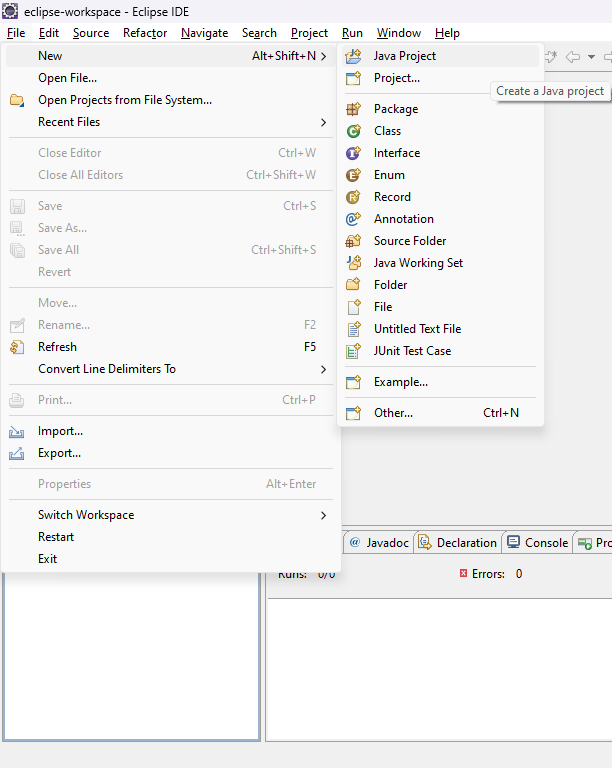Screen dimensions: 612x768
Task: Open the Source menu
Action: click(91, 33)
